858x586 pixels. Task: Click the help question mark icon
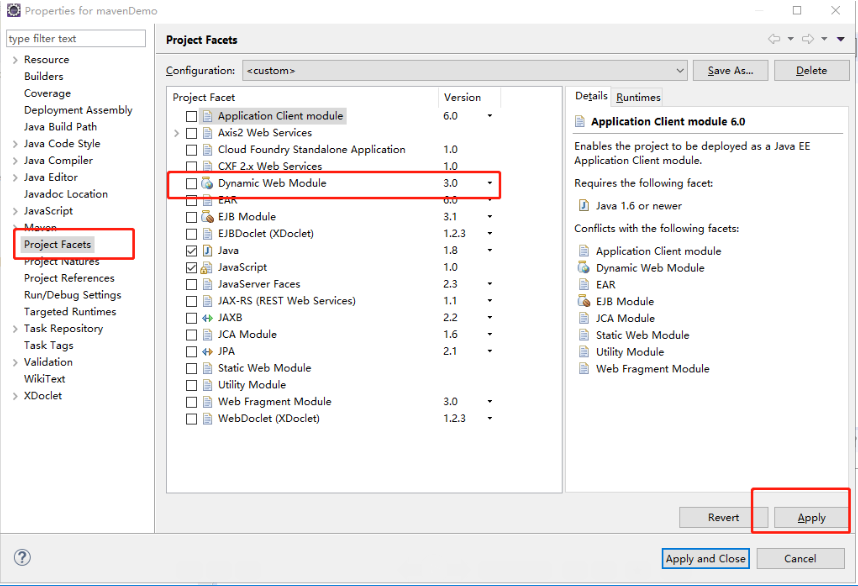tap(22, 558)
